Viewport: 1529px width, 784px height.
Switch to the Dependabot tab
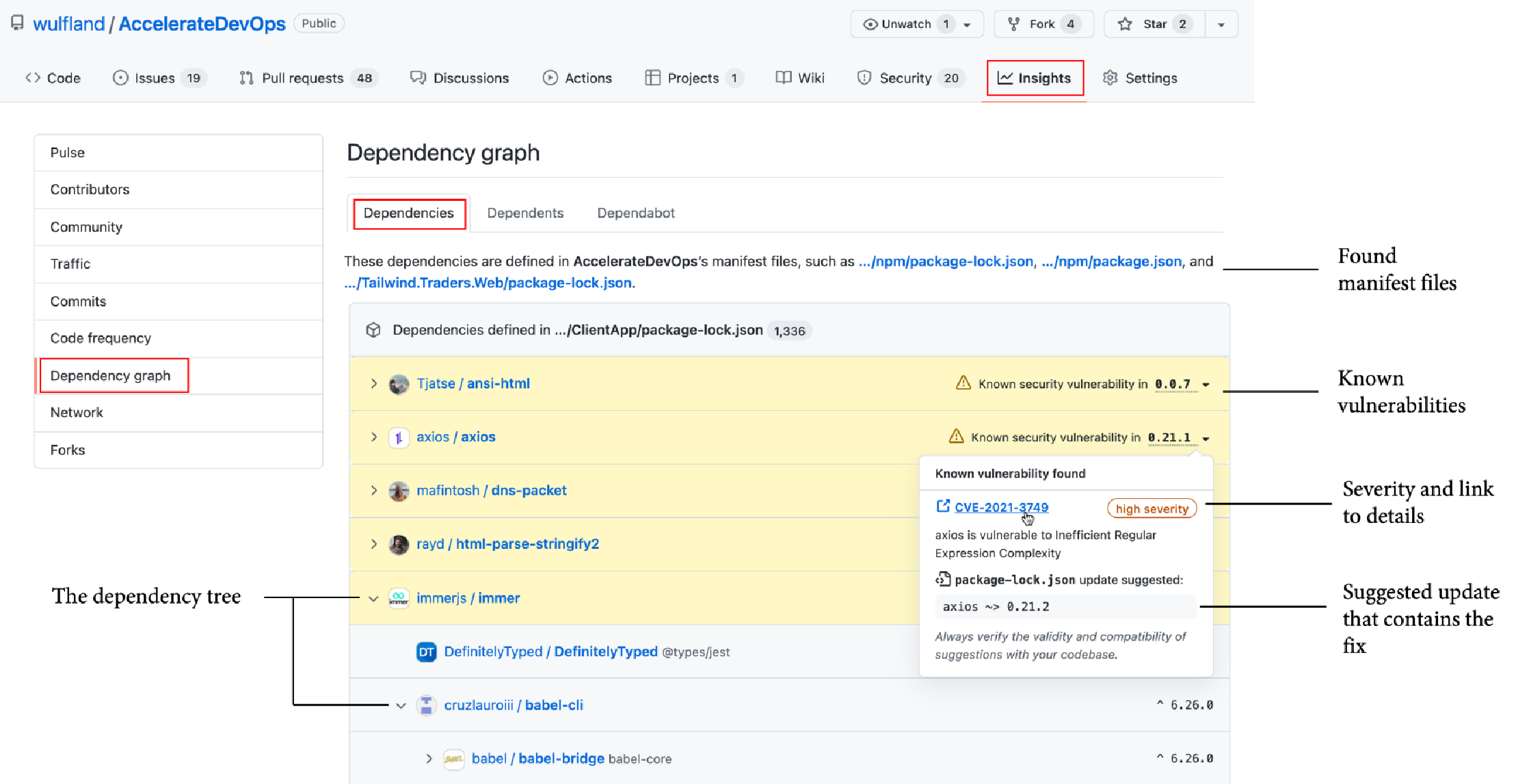coord(636,213)
